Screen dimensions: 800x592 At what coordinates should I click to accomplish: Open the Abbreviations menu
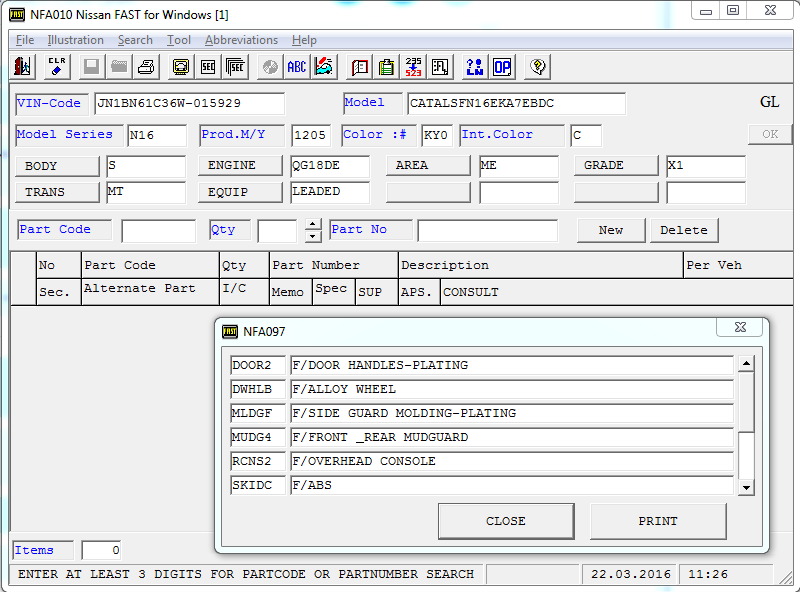coord(241,40)
